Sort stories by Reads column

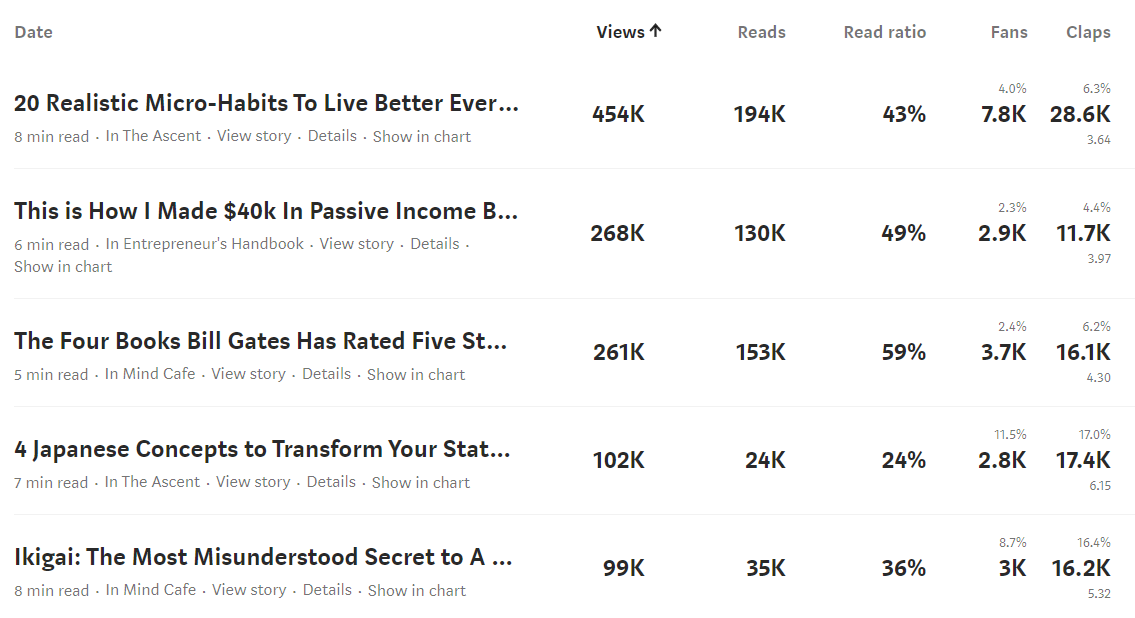(x=761, y=32)
